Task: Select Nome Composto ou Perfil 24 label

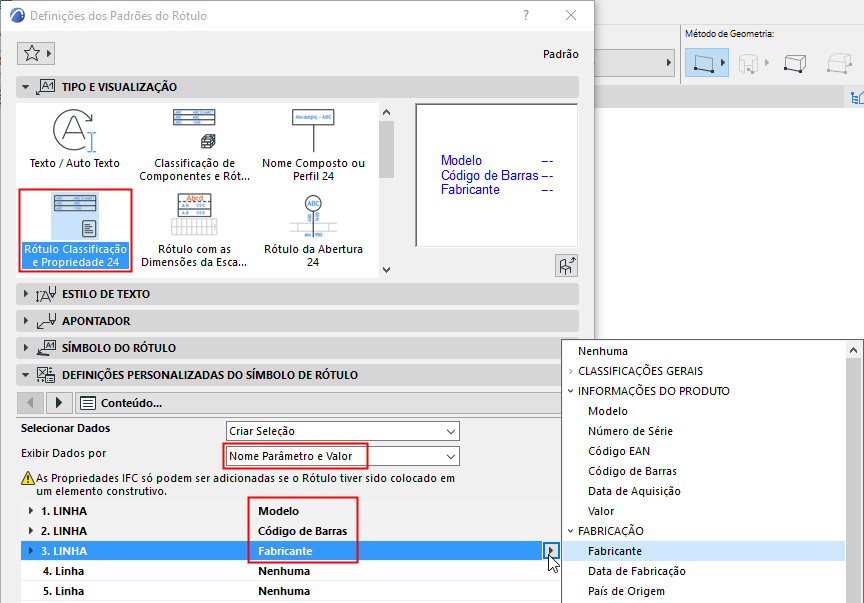Action: coord(313,145)
